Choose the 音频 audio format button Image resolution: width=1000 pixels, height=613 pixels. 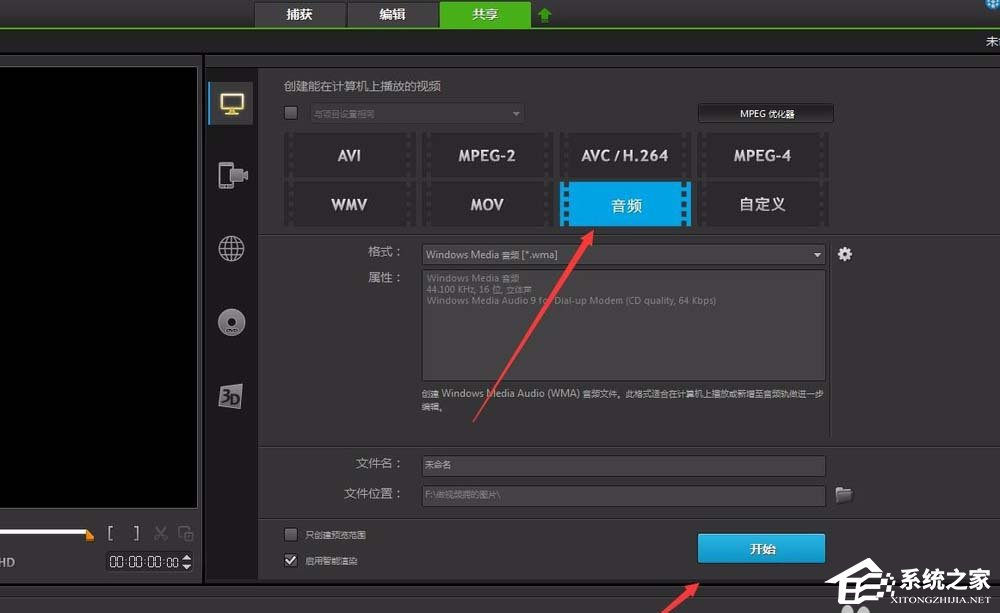click(625, 204)
